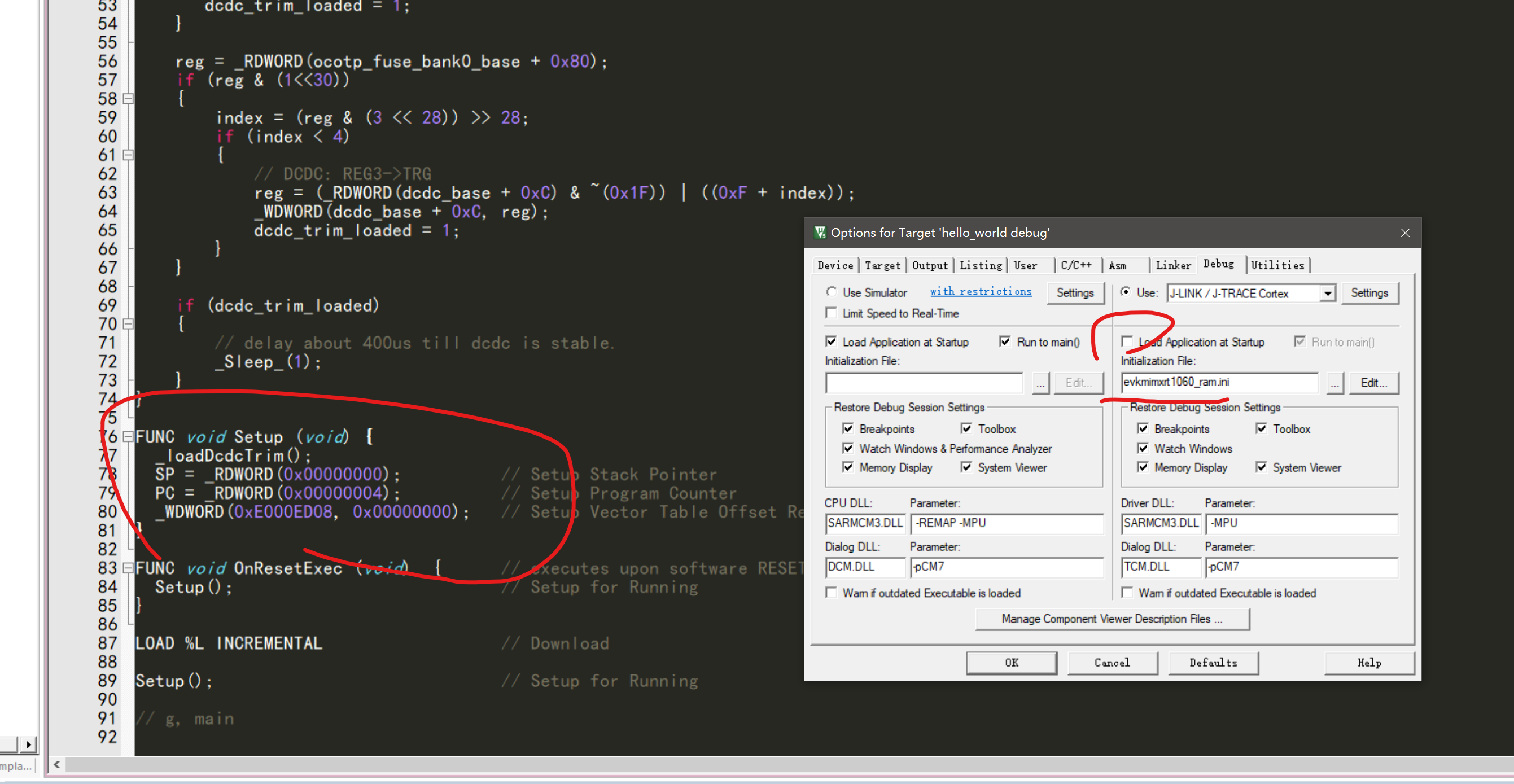Click tab-scroll right arrow at bottom left

tap(28, 744)
